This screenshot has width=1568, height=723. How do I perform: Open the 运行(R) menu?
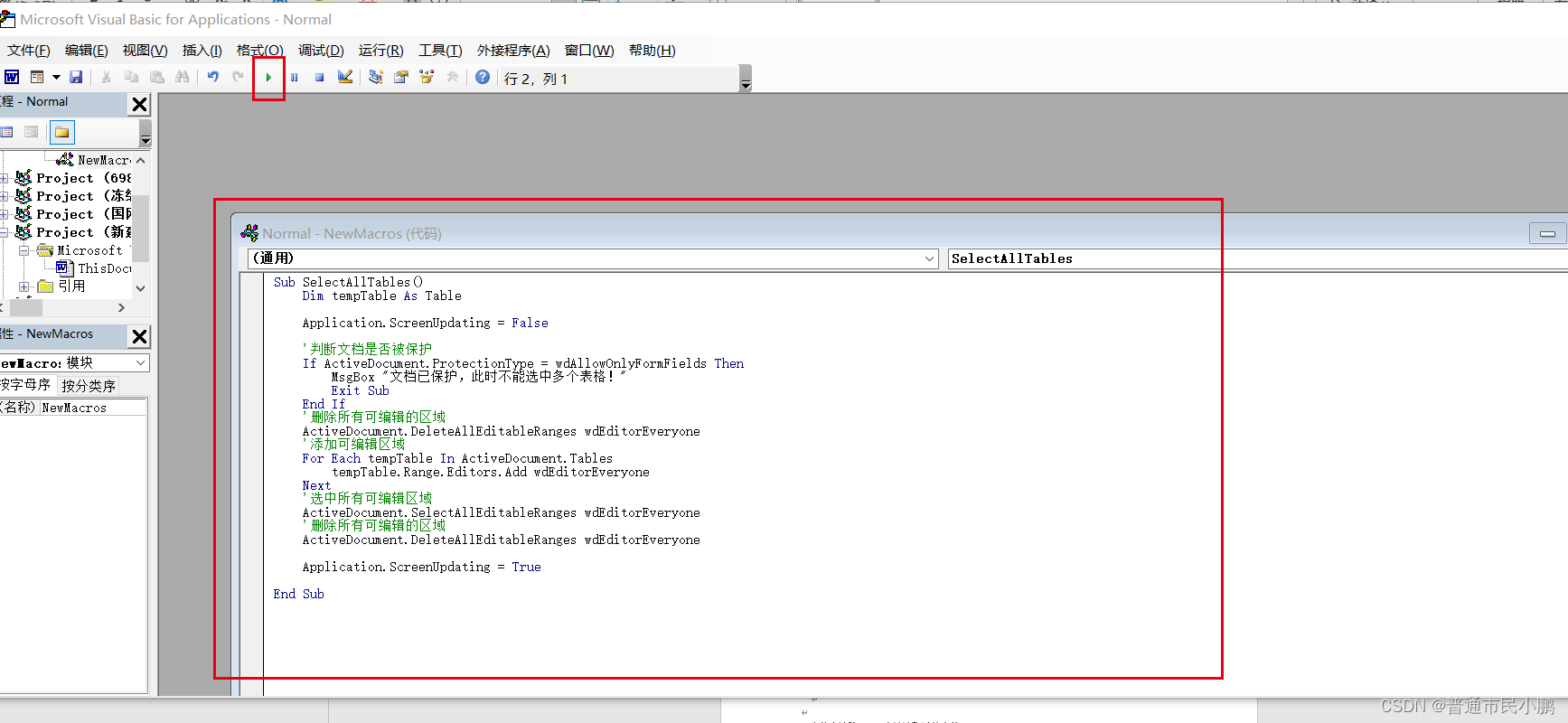click(x=381, y=51)
